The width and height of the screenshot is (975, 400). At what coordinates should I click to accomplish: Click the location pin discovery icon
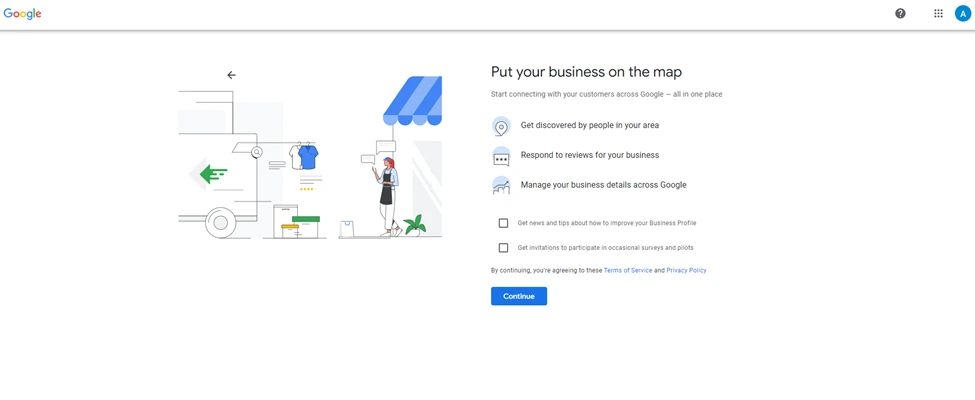[501, 126]
